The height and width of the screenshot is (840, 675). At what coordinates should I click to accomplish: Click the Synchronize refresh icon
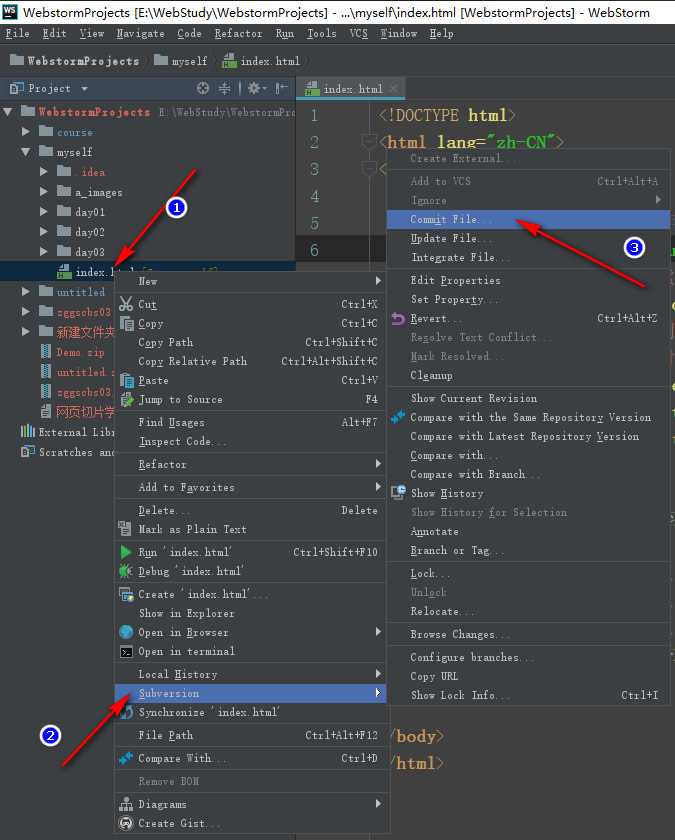coord(126,712)
